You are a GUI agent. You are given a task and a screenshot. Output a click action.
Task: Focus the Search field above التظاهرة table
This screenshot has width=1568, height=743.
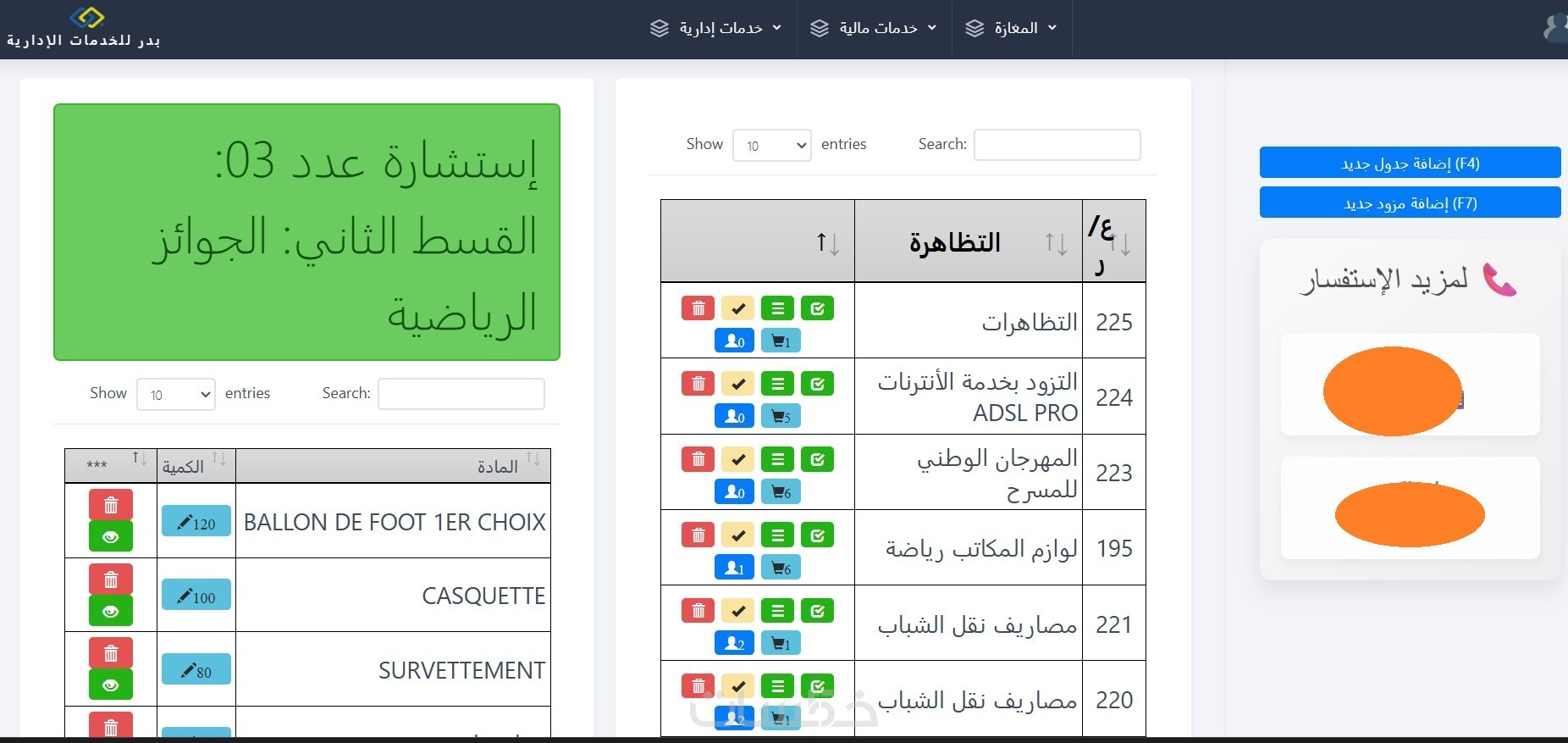(1057, 145)
